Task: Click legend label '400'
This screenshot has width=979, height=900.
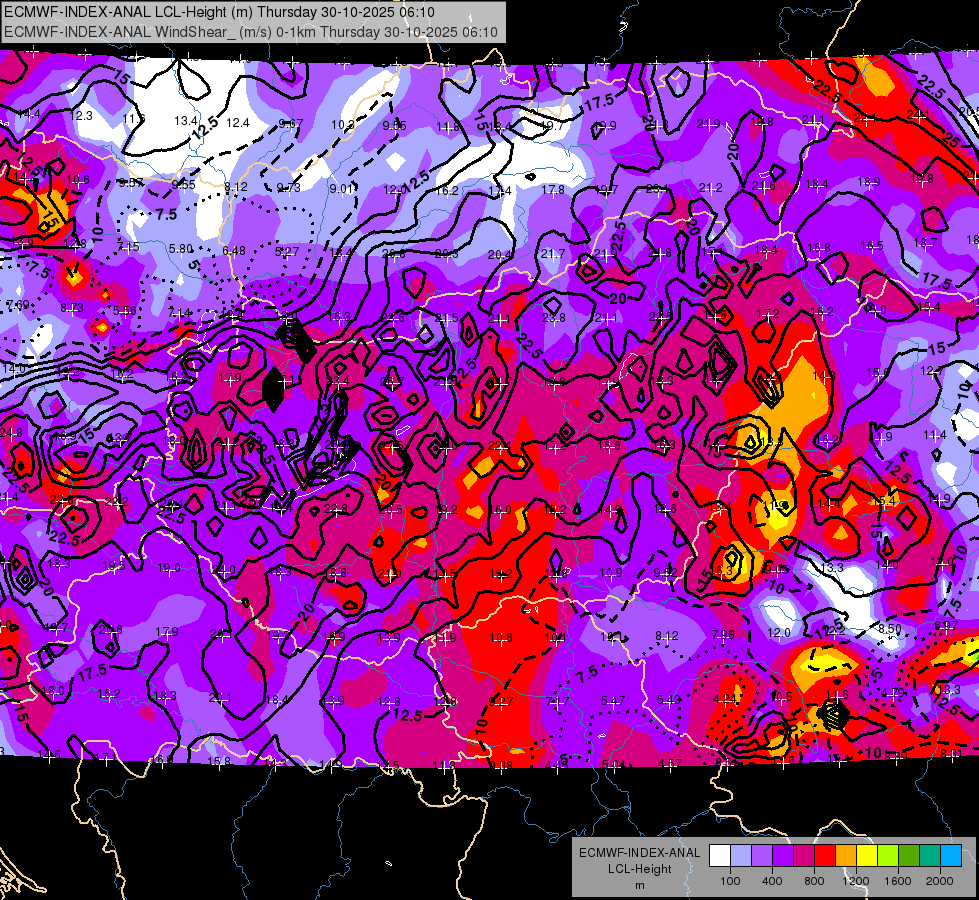Action: [x=772, y=881]
